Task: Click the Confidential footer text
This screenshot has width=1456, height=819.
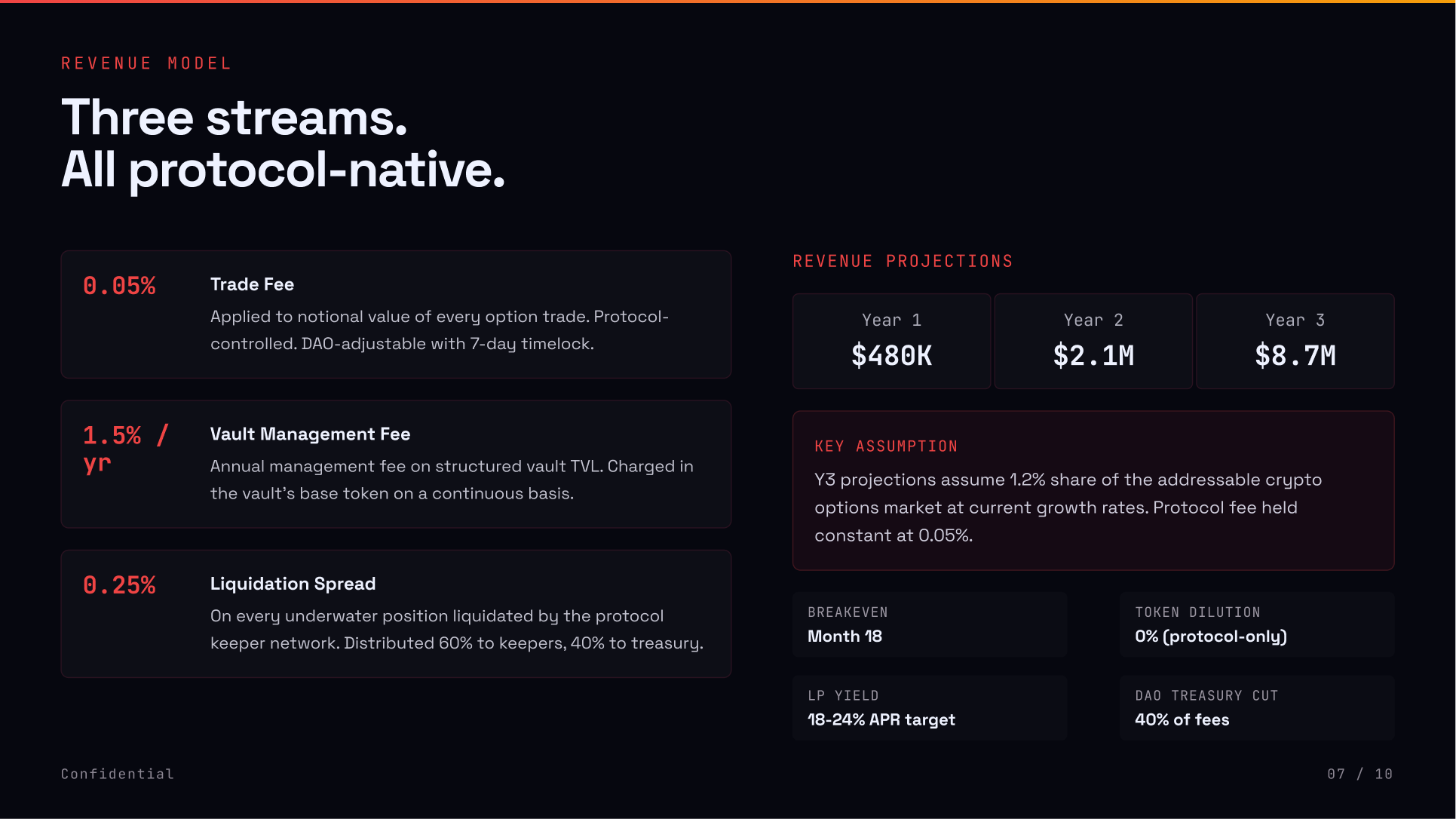Action: [118, 774]
